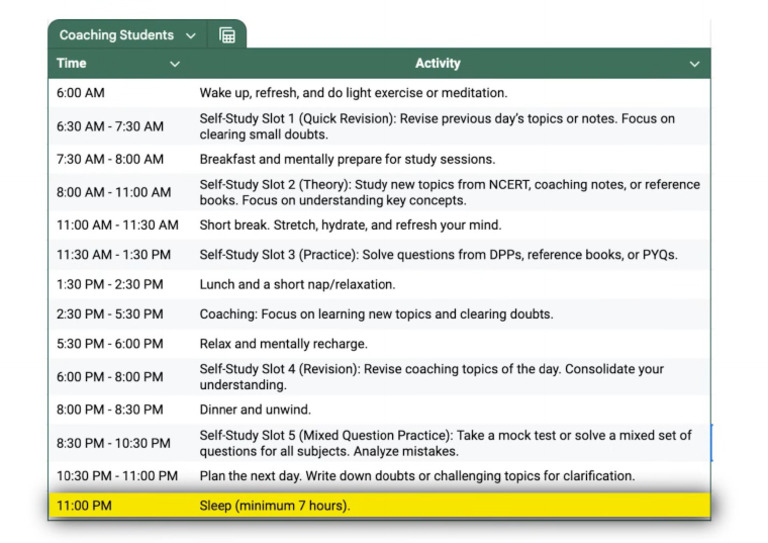Select the 5:30 PM - 6:00 PM cell

click(x=120, y=344)
